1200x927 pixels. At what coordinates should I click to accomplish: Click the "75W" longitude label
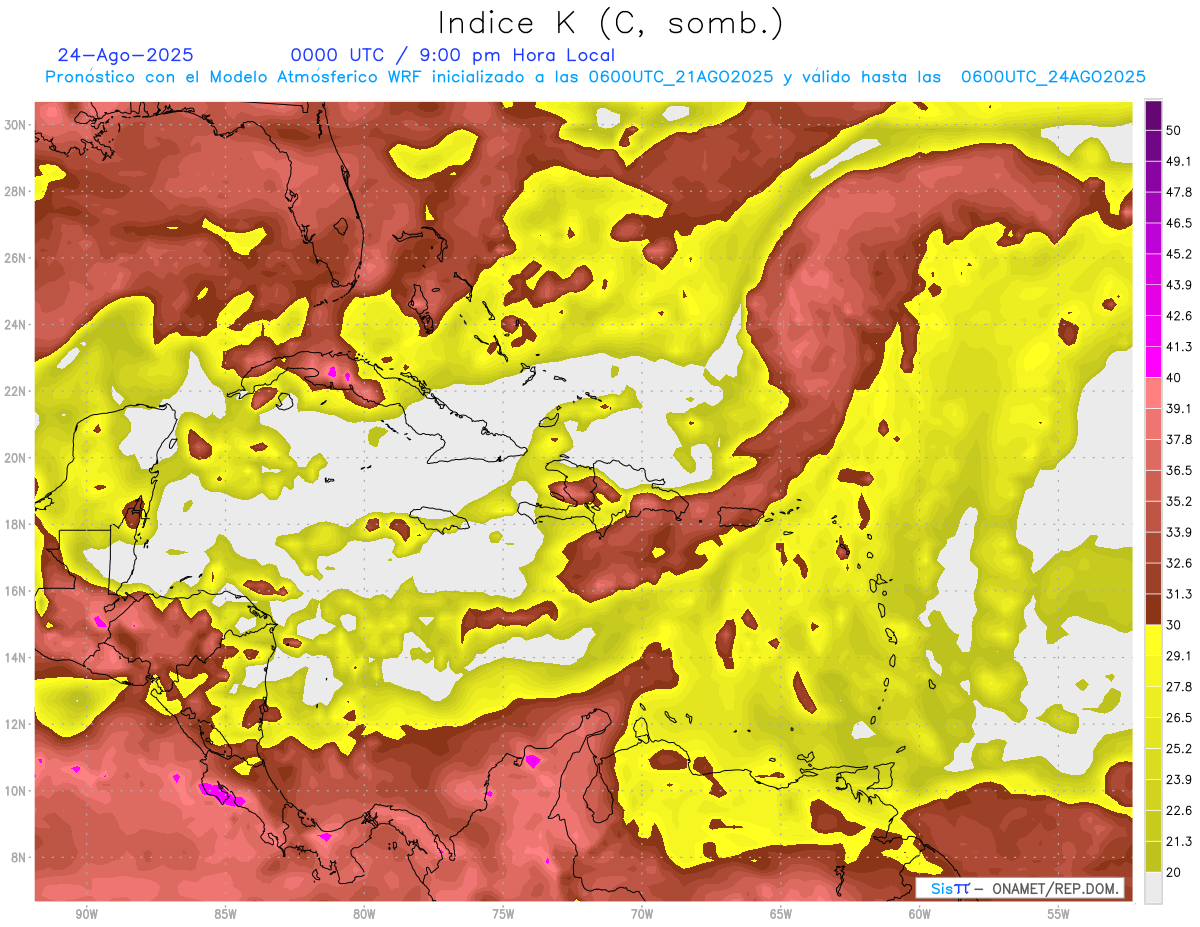point(503,915)
